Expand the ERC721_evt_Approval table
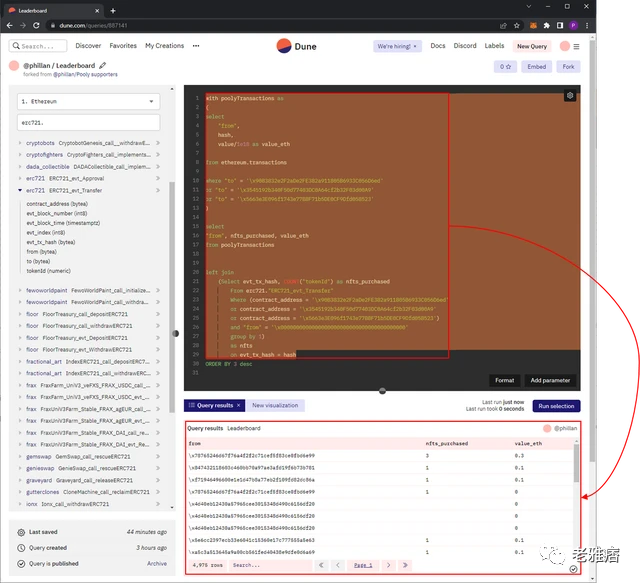 (20, 178)
